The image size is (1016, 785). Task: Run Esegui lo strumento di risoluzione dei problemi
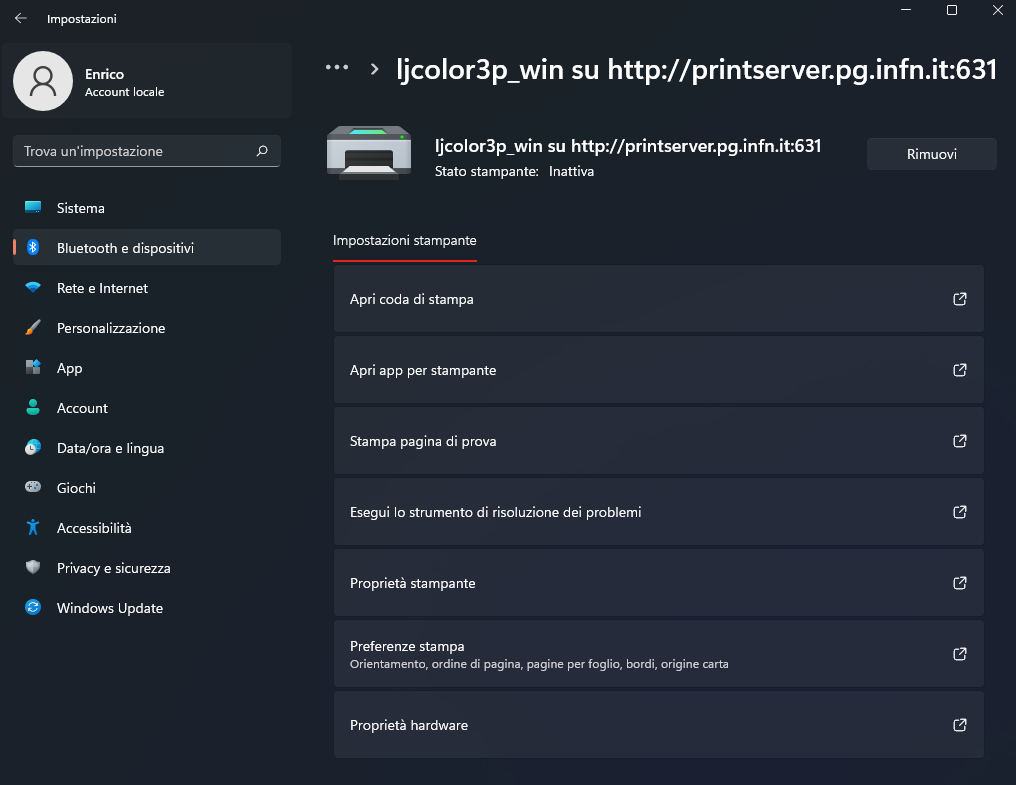[658, 512]
